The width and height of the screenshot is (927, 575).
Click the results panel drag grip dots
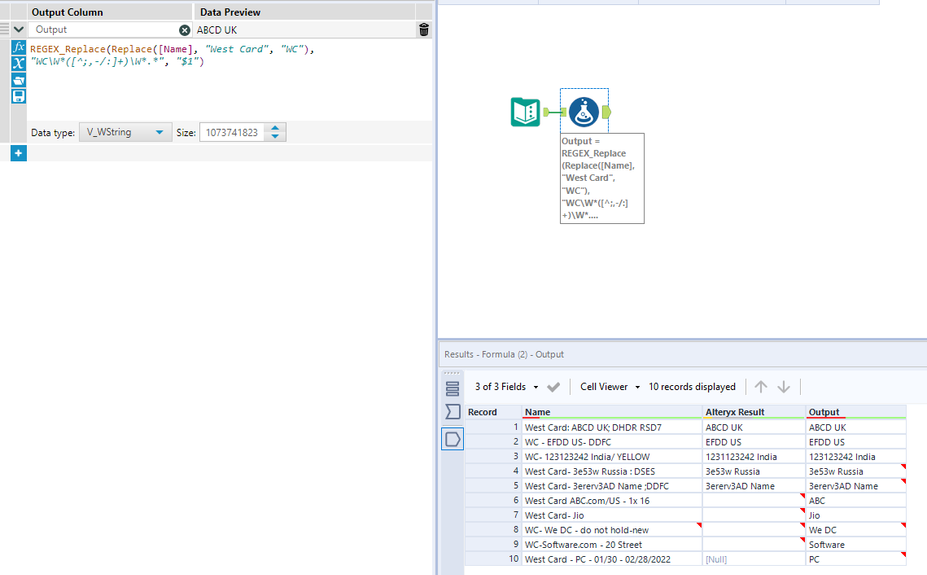[452, 373]
